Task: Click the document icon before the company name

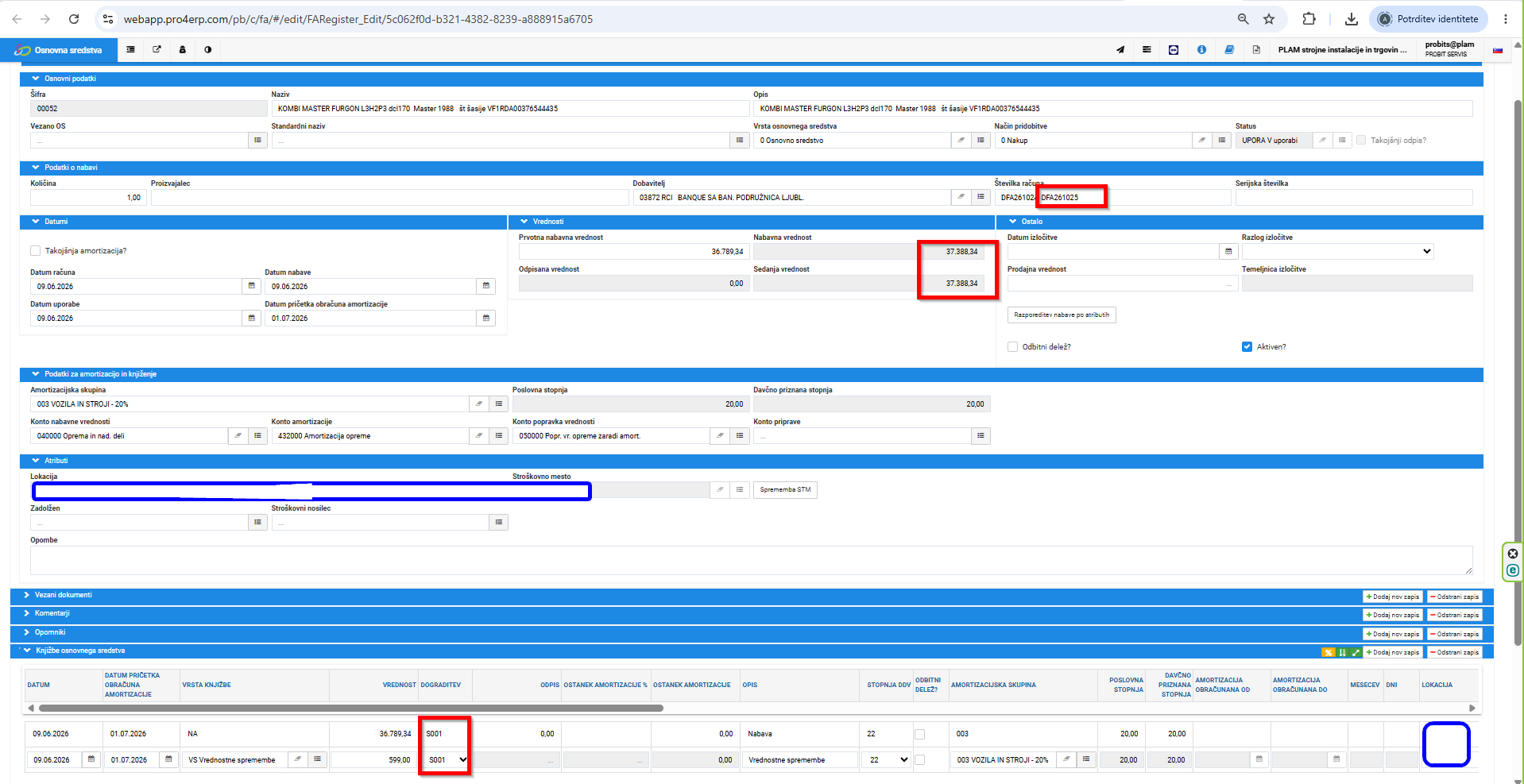Action: click(x=1256, y=49)
